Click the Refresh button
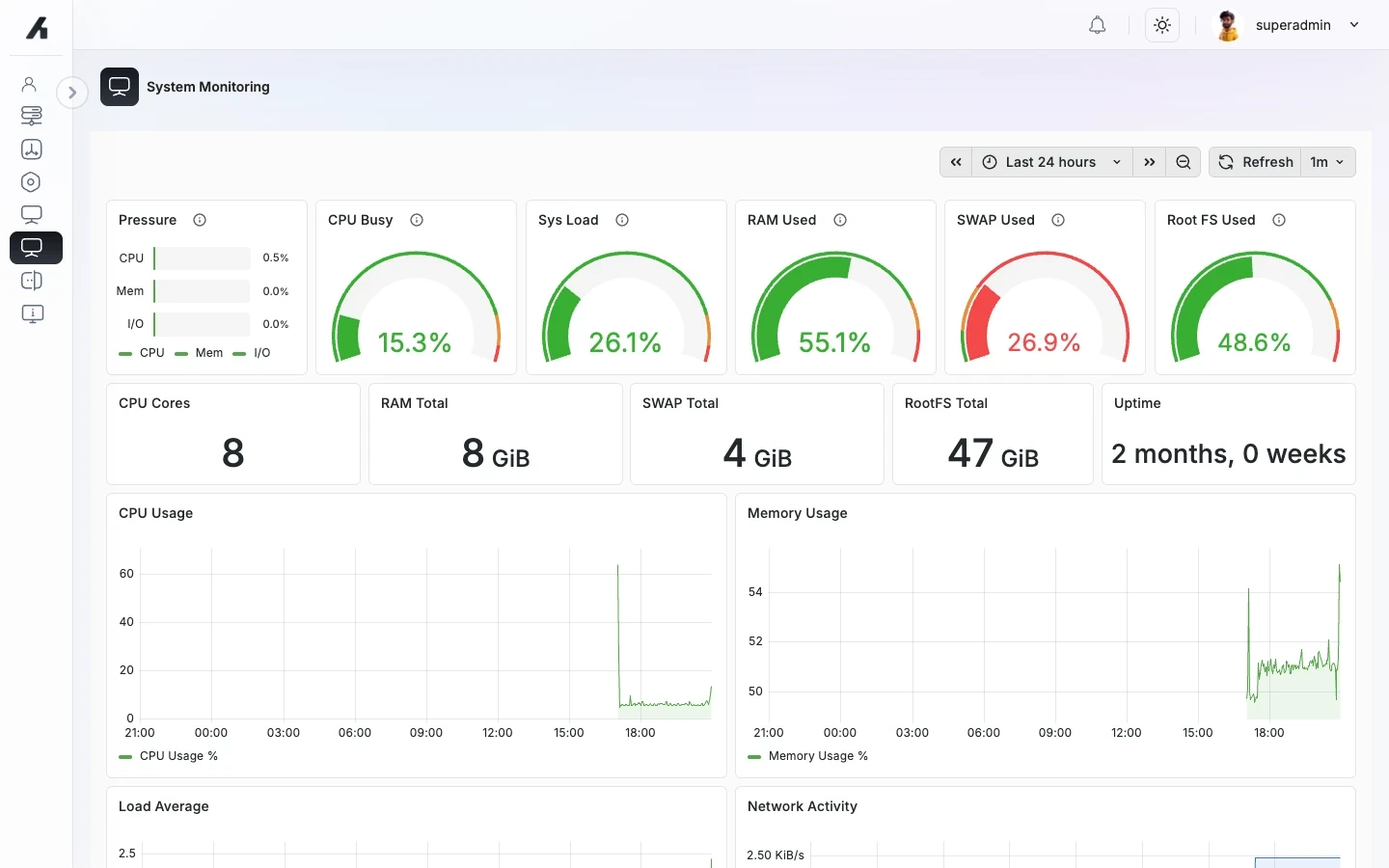This screenshot has height=868, width=1389. (x=1255, y=162)
